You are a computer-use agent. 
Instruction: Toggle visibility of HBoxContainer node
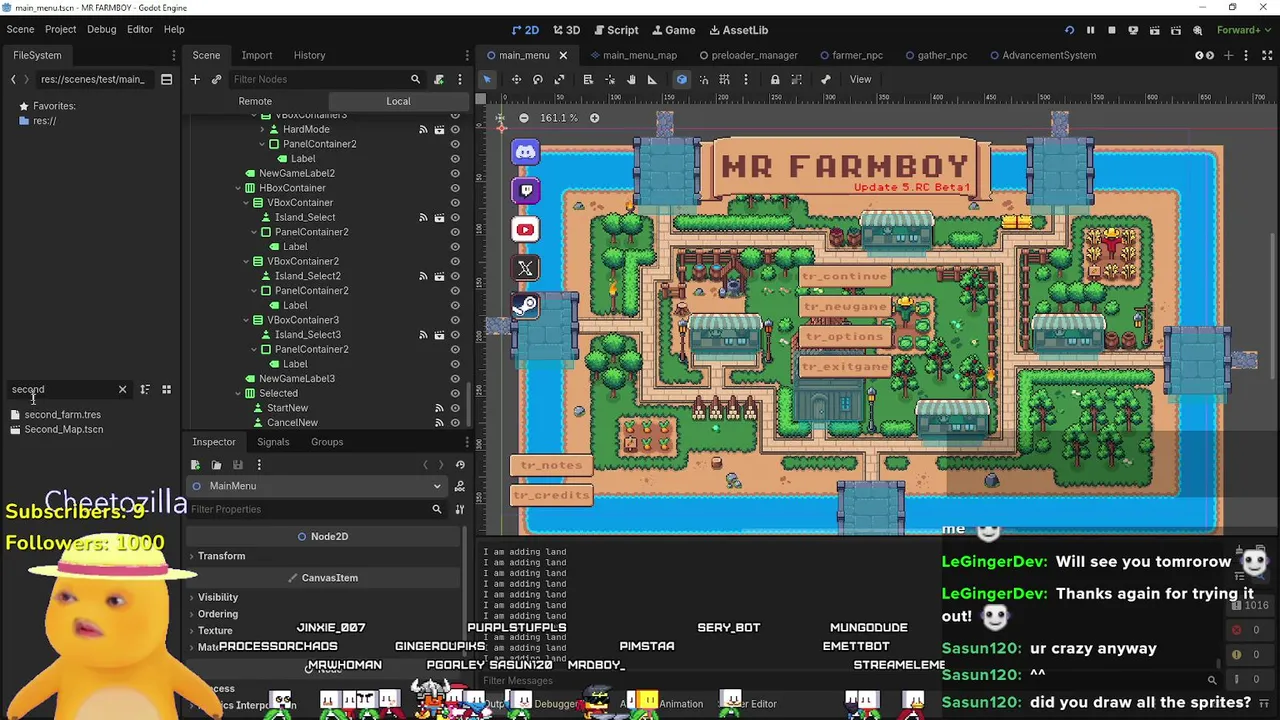pyautogui.click(x=455, y=188)
